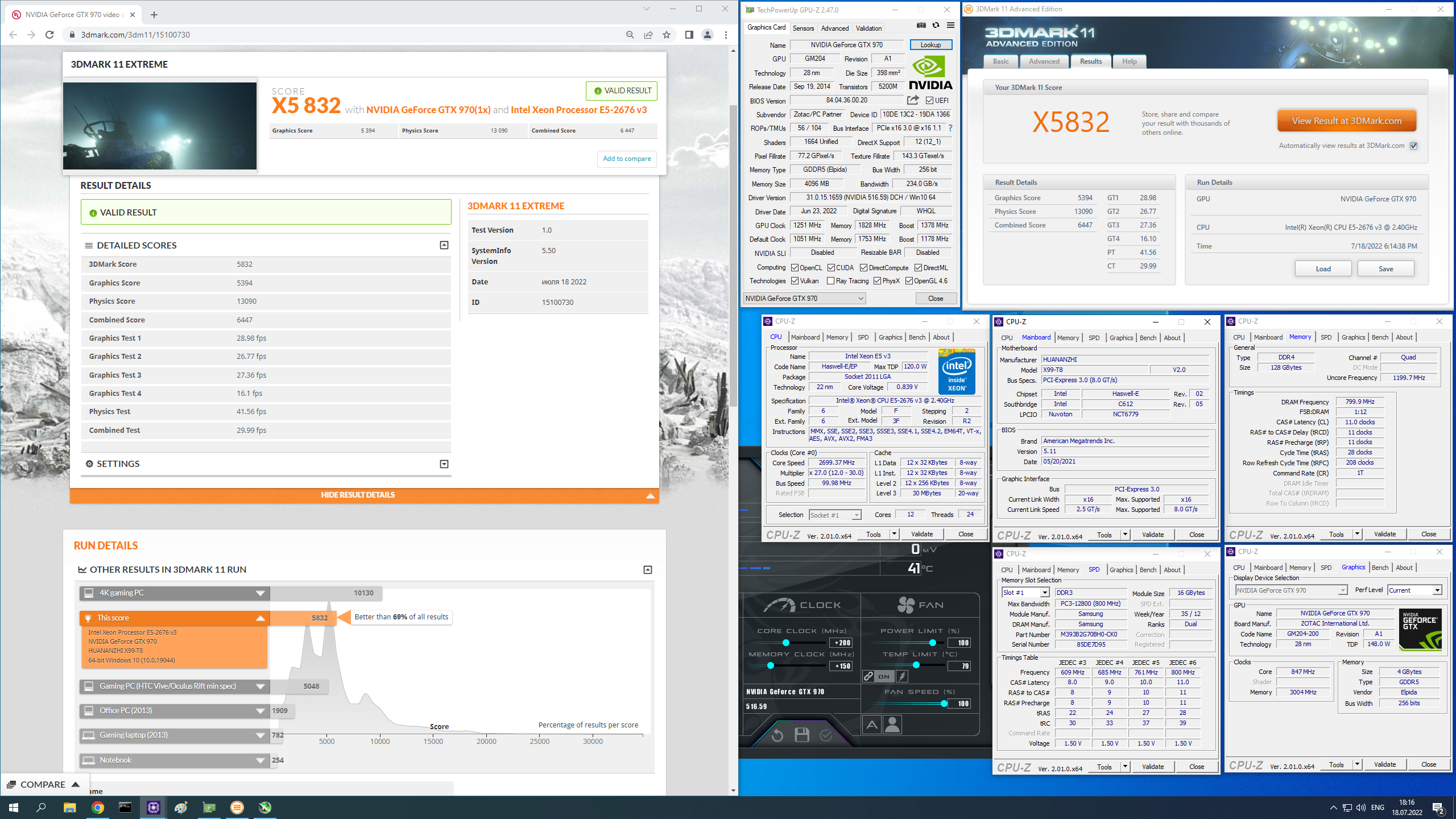The height and width of the screenshot is (819, 1456).
Task: Open the Windows Start menu
Action: point(14,807)
